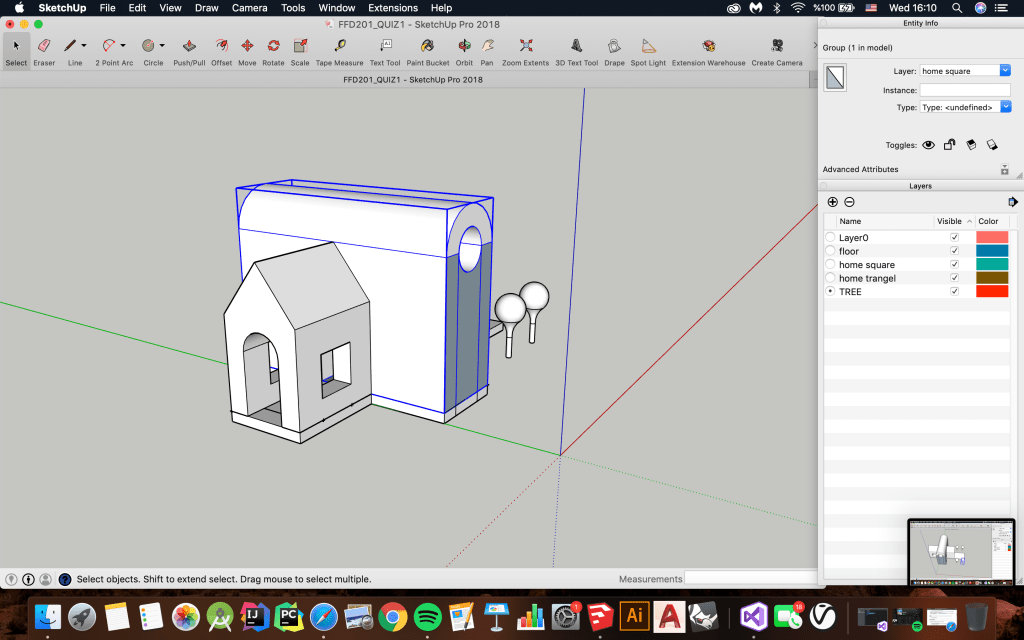Add a new layer with plus icon
1024x640 pixels.
pos(833,202)
